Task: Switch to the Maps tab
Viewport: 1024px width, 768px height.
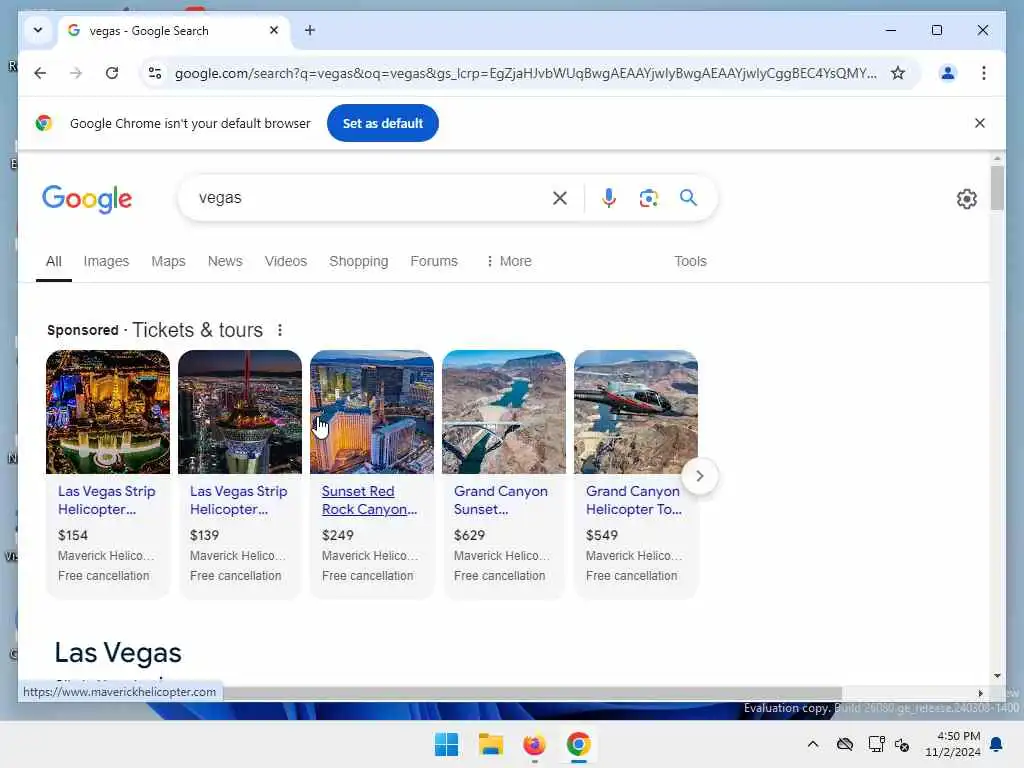Action: pos(168,261)
